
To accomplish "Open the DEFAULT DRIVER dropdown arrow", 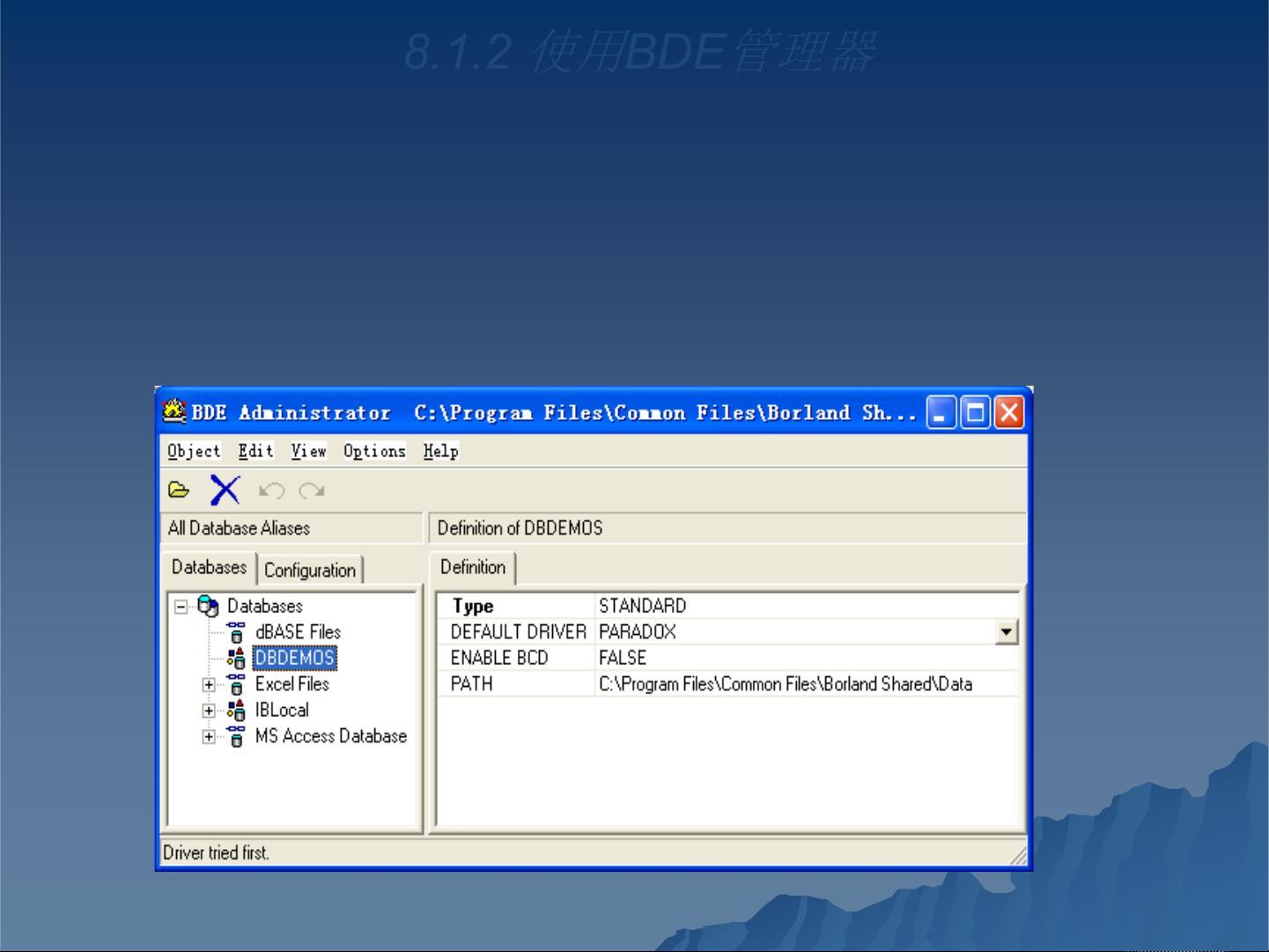I will pos(1007,631).
